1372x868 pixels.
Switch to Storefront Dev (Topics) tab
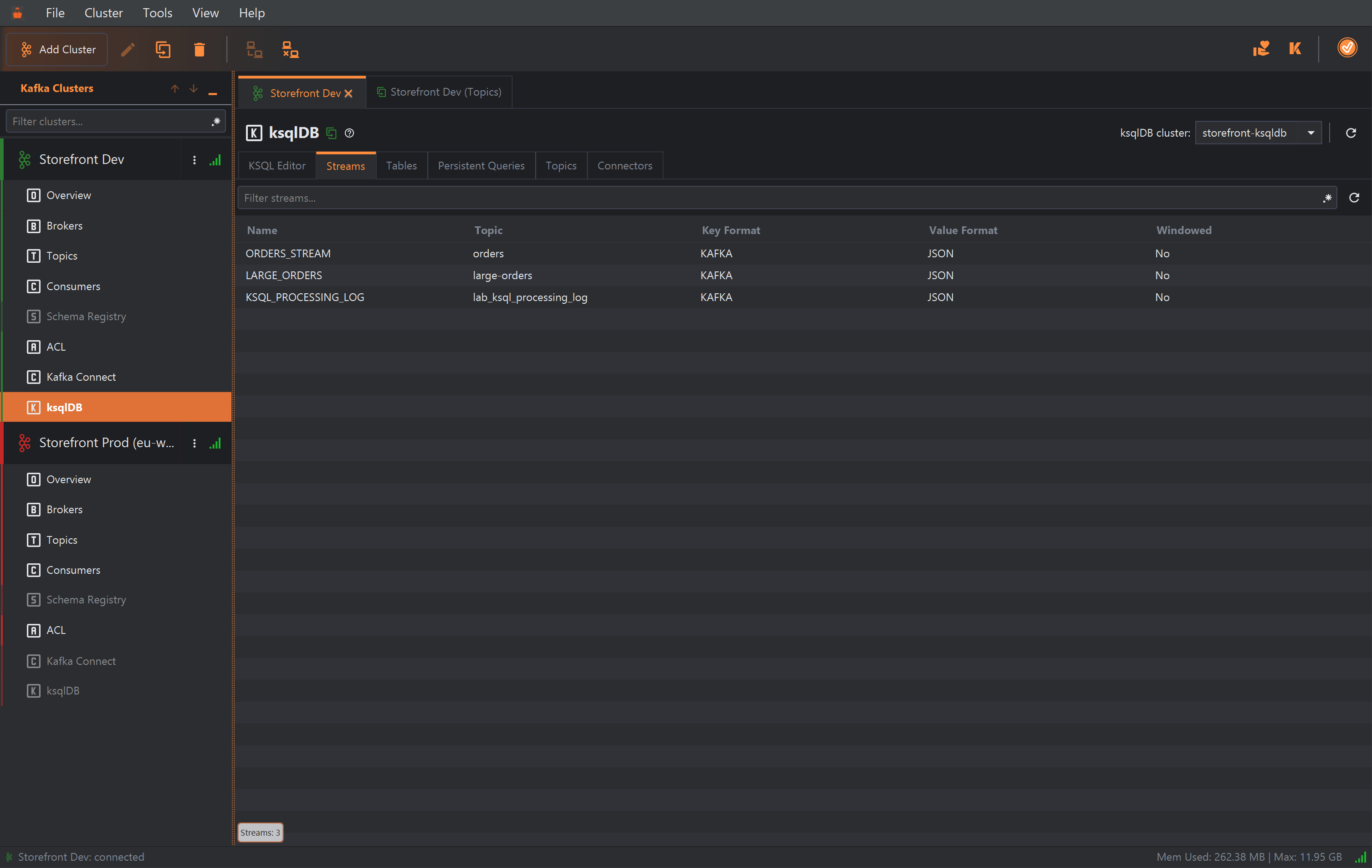(439, 92)
